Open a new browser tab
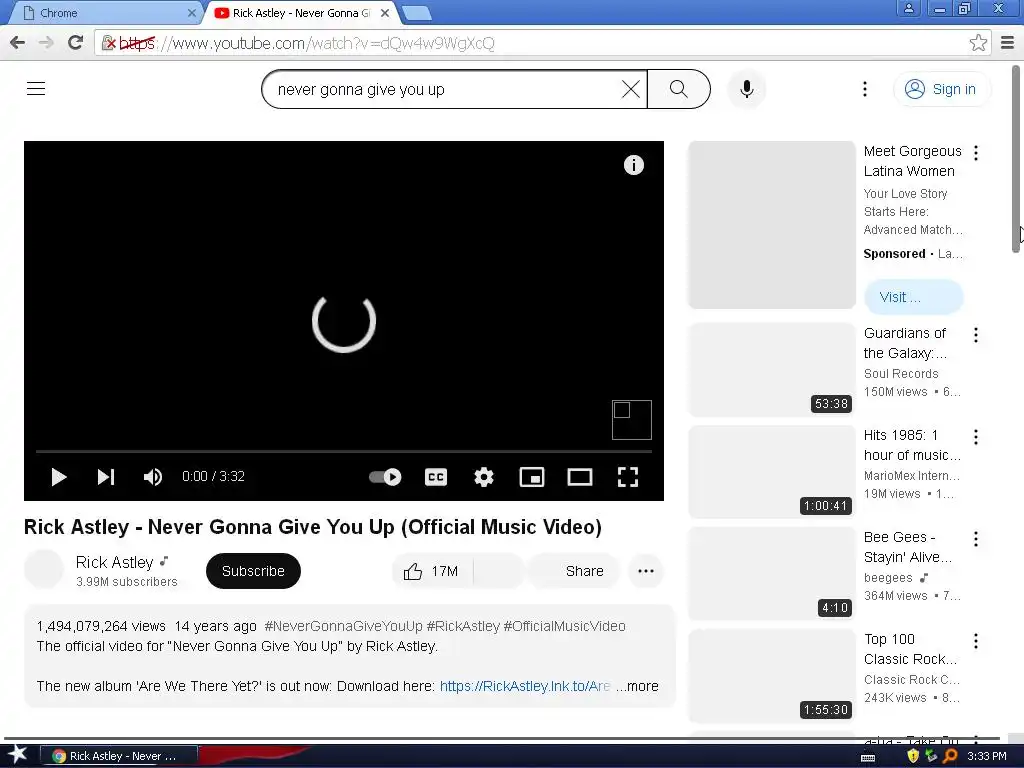The width and height of the screenshot is (1024, 768). click(416, 13)
